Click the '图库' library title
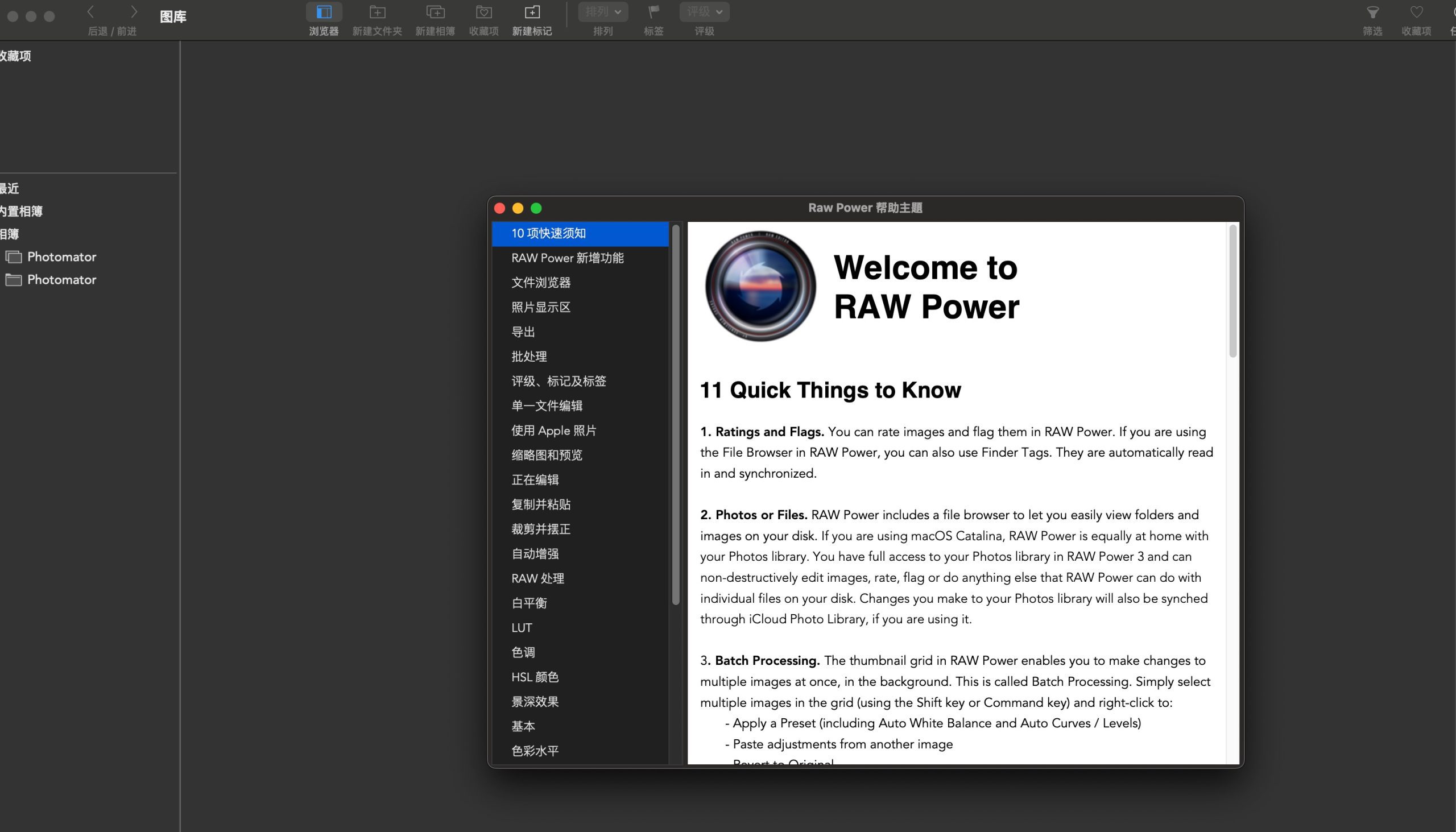The height and width of the screenshot is (832, 1456). tap(173, 16)
